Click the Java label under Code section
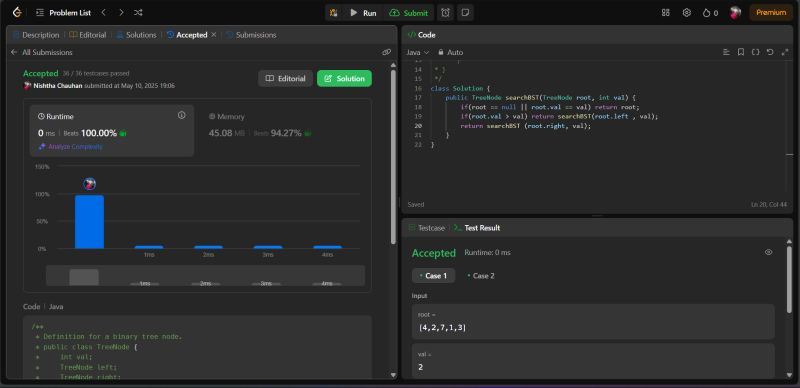Screen dimensions: 800x388 pyautogui.click(x=56, y=307)
